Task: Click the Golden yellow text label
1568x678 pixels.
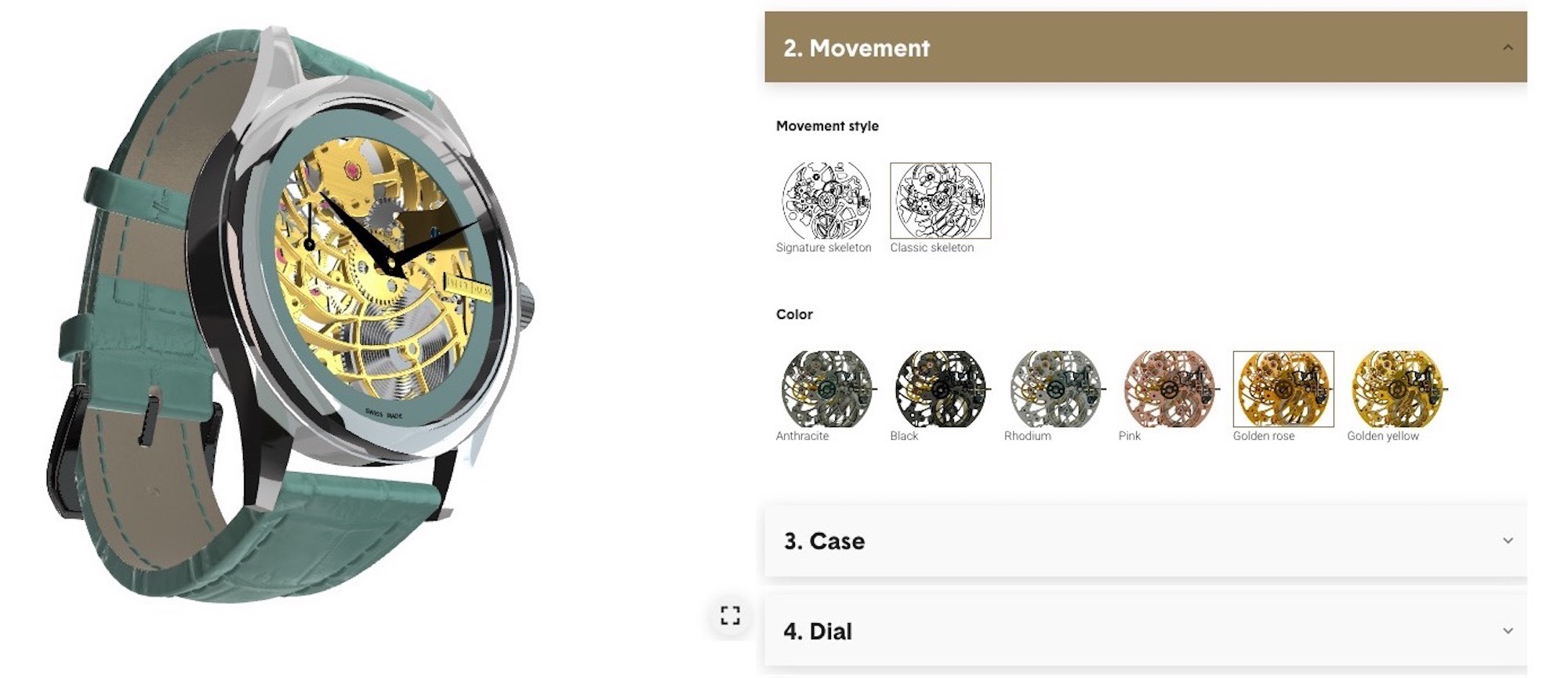Action: pos(1383,436)
